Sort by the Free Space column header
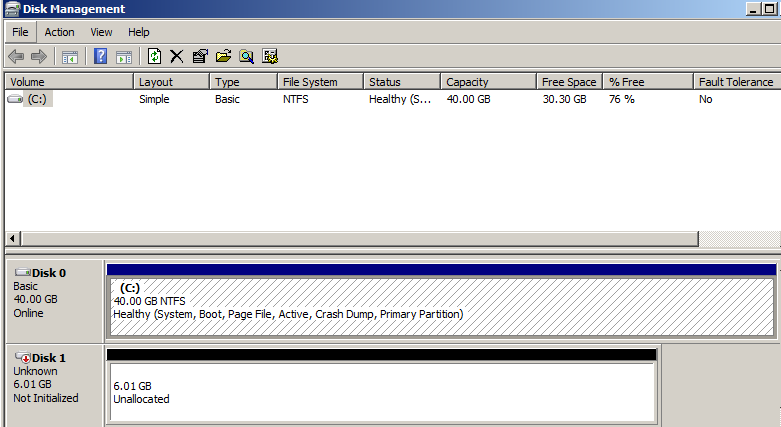Viewport: 781px width, 427px height. 568,82
